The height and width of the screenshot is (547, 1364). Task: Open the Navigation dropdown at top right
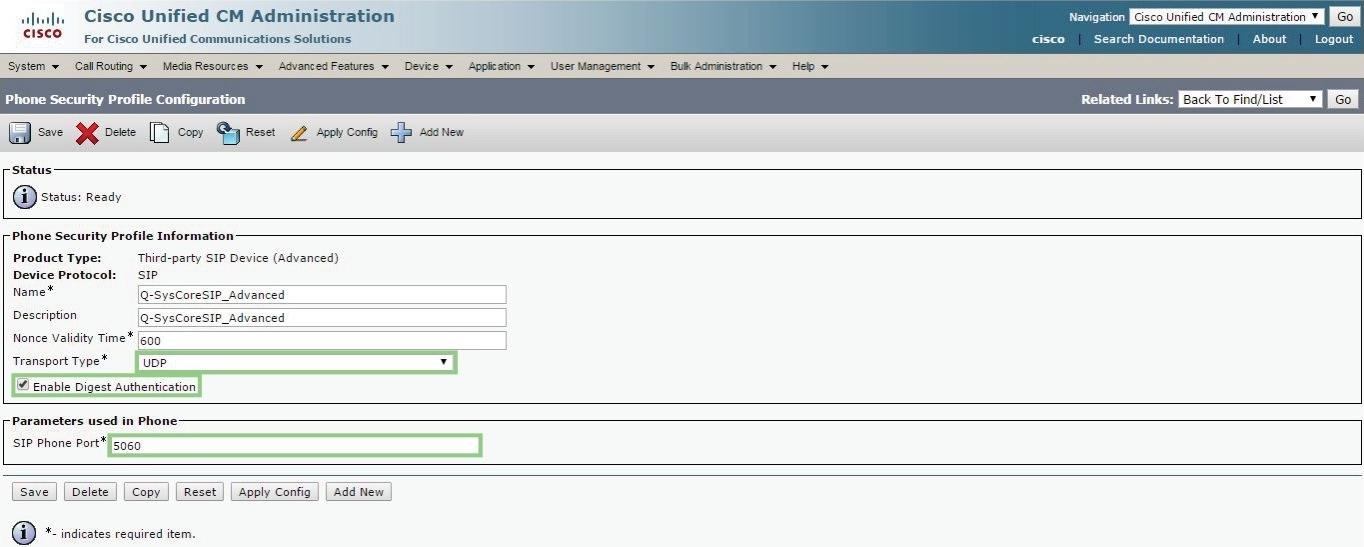pos(1226,17)
